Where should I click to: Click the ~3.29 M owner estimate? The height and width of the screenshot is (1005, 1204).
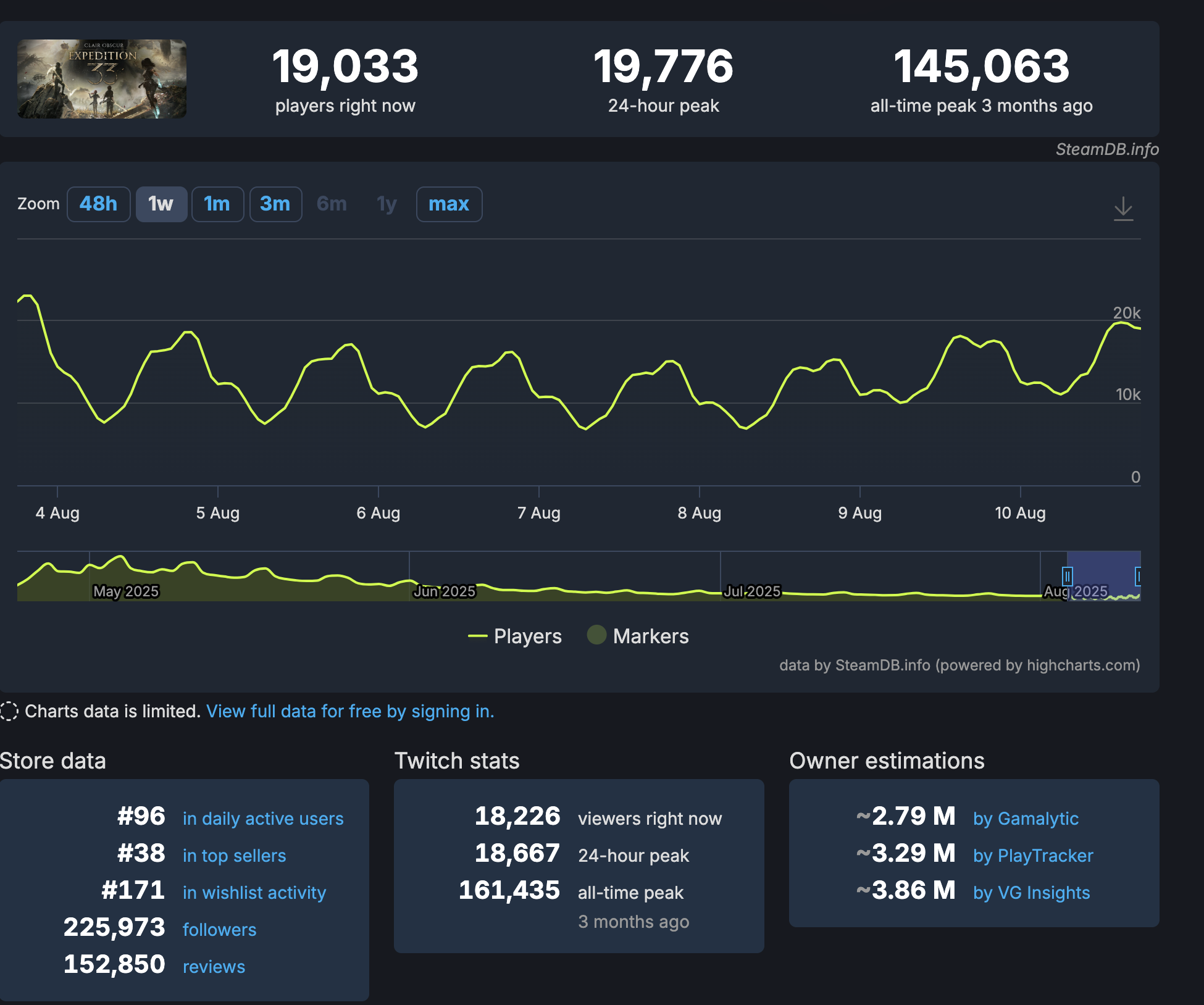(906, 853)
